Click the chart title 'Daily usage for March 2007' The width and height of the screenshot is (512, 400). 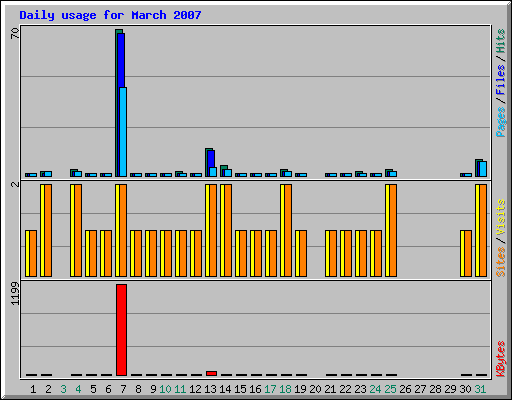pyautogui.click(x=110, y=15)
